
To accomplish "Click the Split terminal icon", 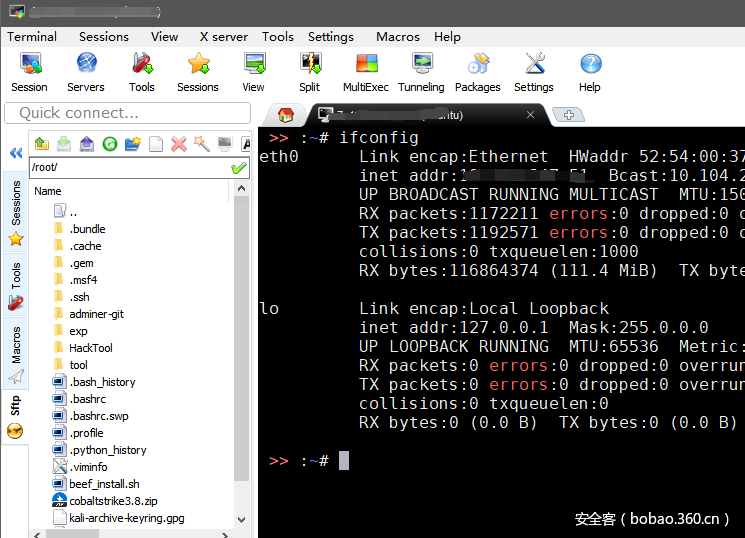I will click(309, 72).
